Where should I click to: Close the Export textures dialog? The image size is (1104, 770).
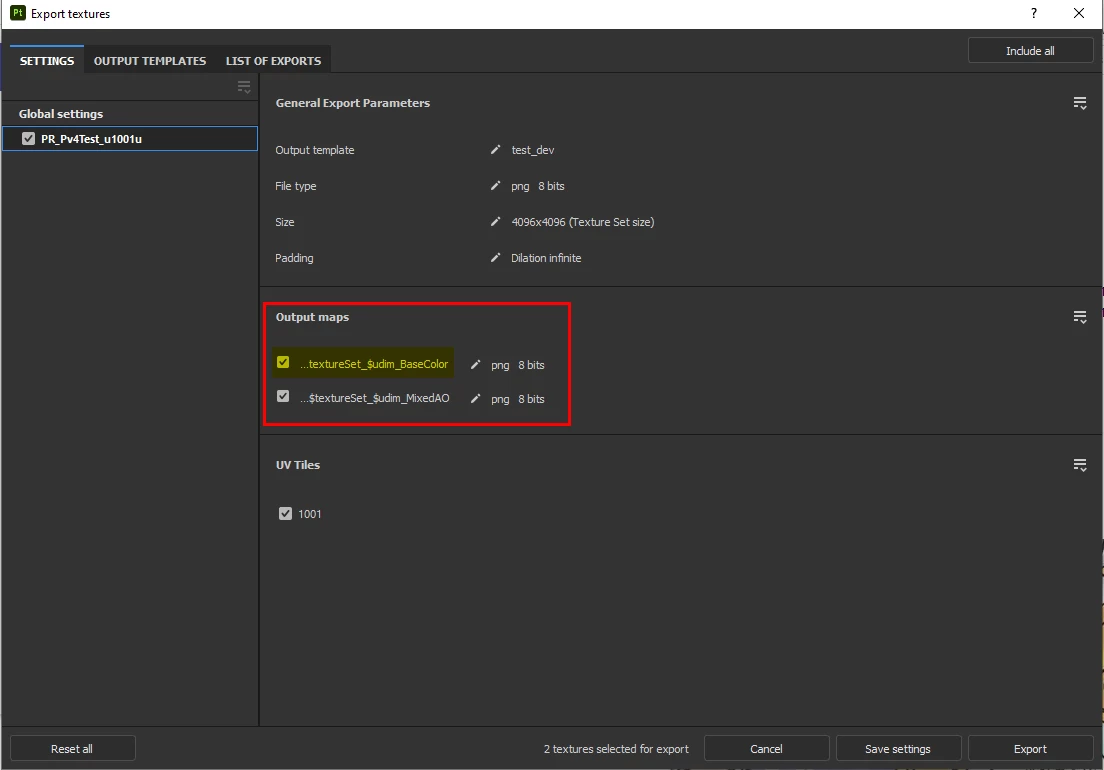(x=1079, y=13)
